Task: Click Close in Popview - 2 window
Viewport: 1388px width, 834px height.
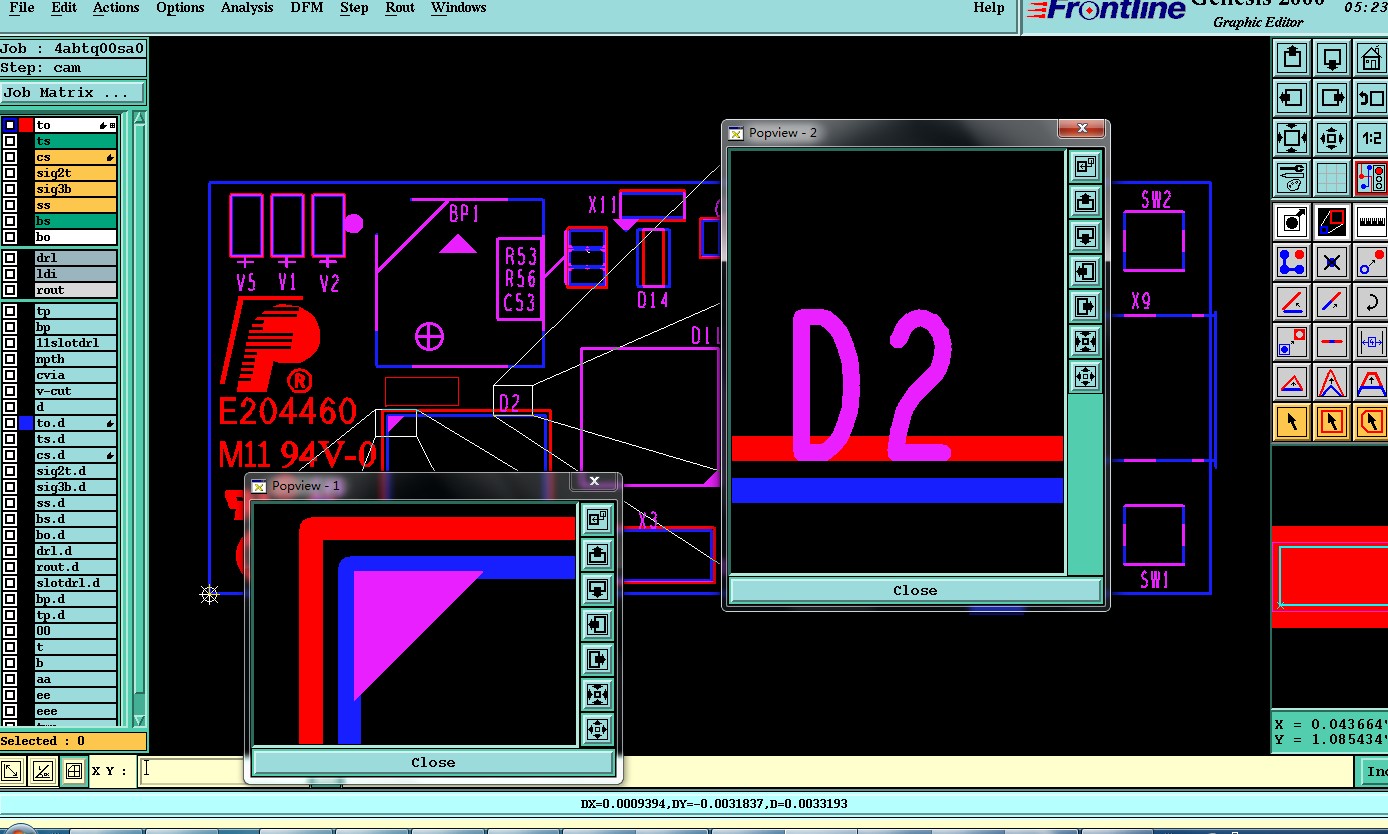Action: 915,590
